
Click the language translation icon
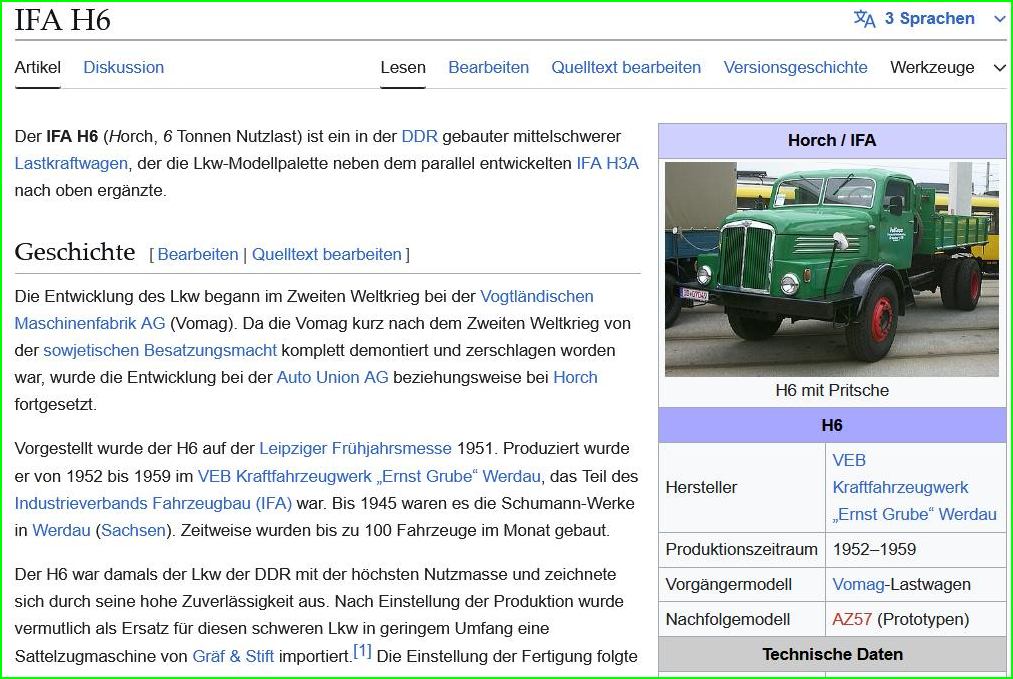click(864, 19)
